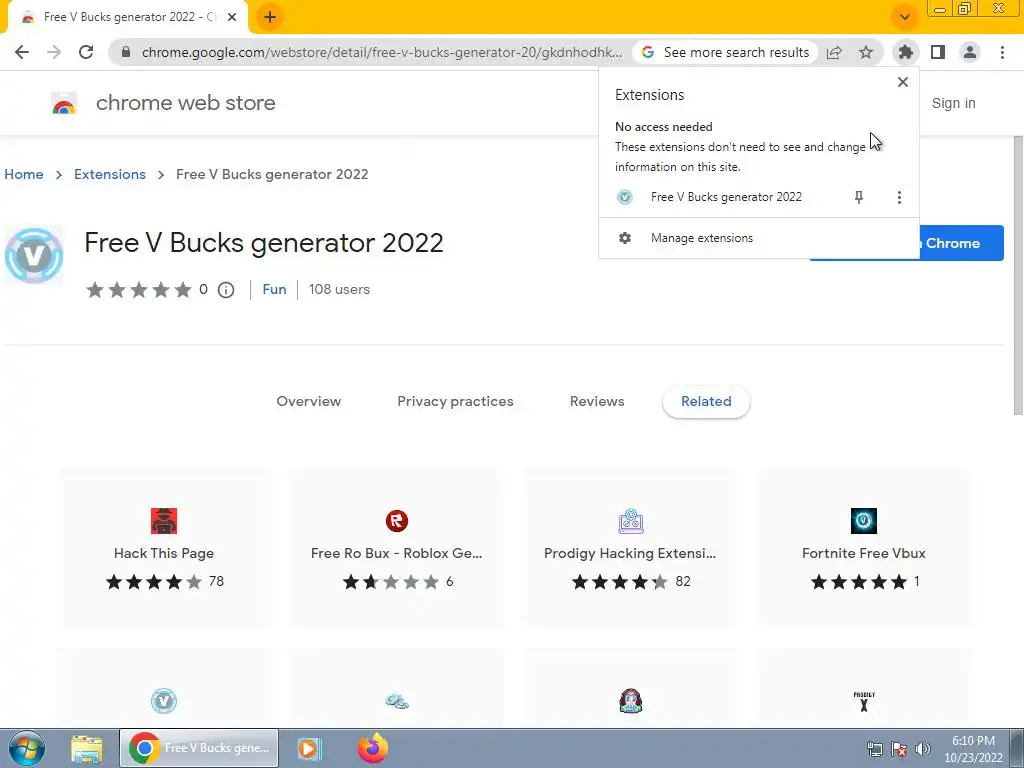1024x768 pixels.
Task: Open Manage extensions
Action: (758, 238)
